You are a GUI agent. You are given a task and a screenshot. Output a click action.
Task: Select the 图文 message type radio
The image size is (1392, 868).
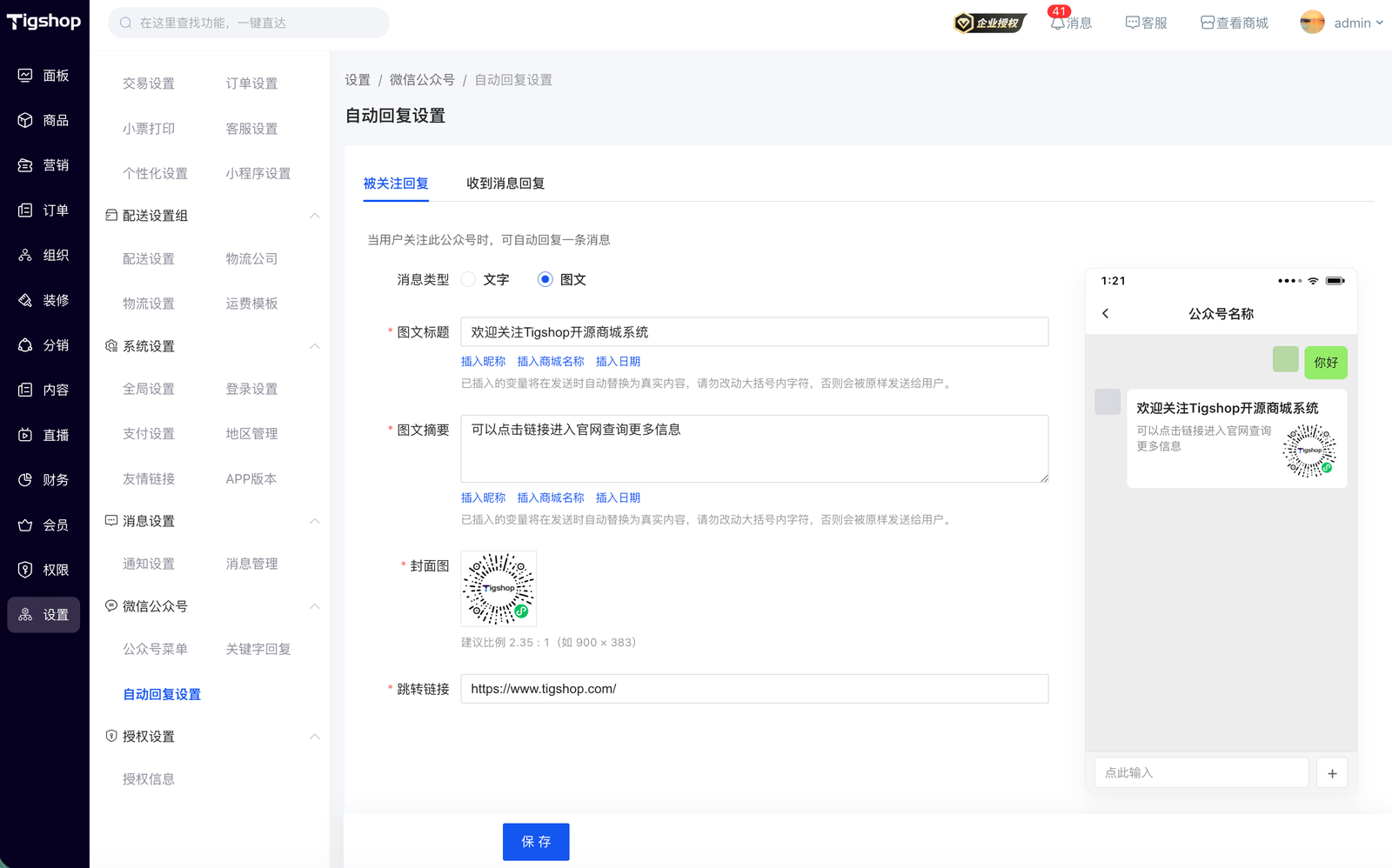pyautogui.click(x=545, y=279)
